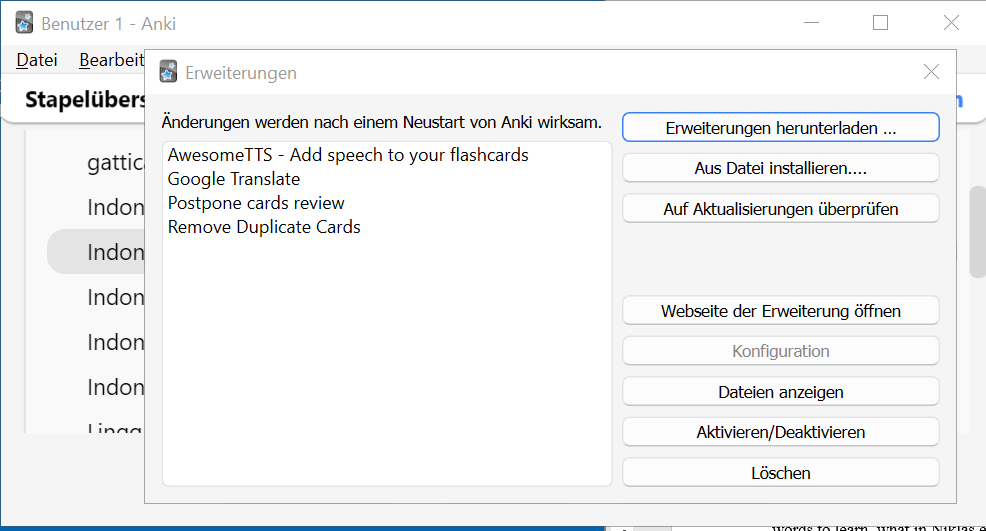Maximize the Anki main window
Image resolution: width=986 pixels, height=531 pixels.
tap(880, 23)
